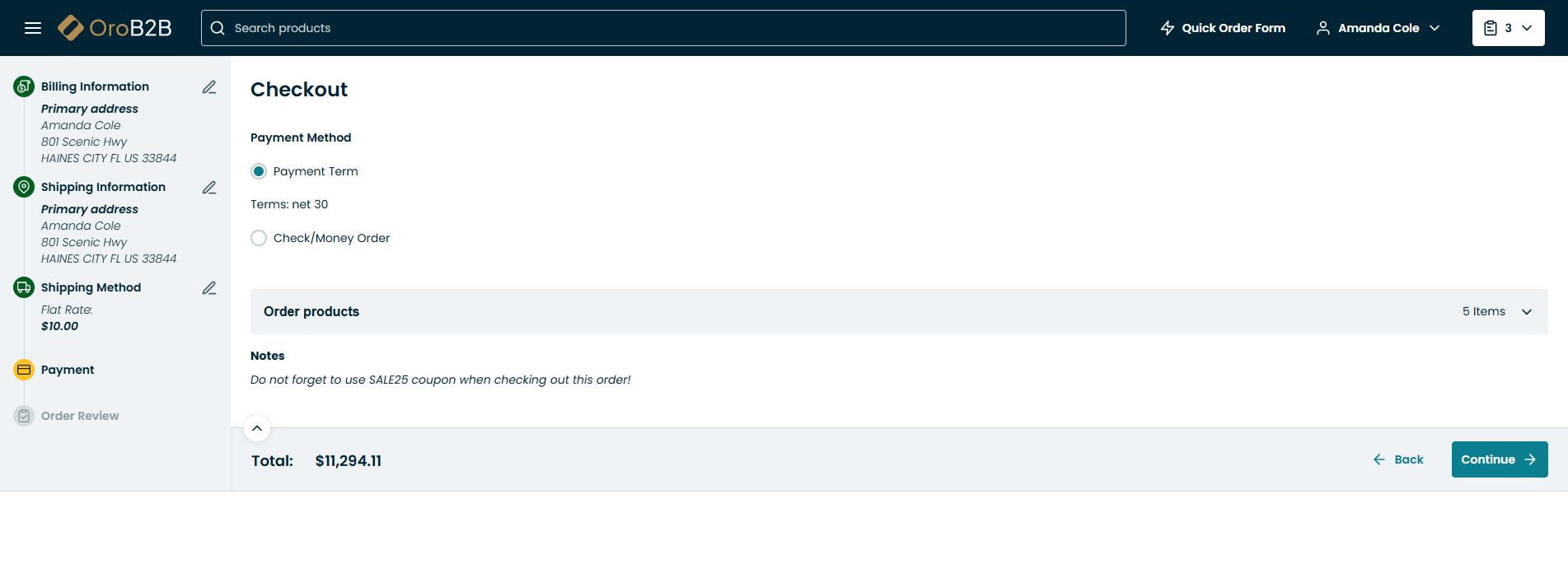Expand the Order products section
The image size is (1568, 564).
1526,312
